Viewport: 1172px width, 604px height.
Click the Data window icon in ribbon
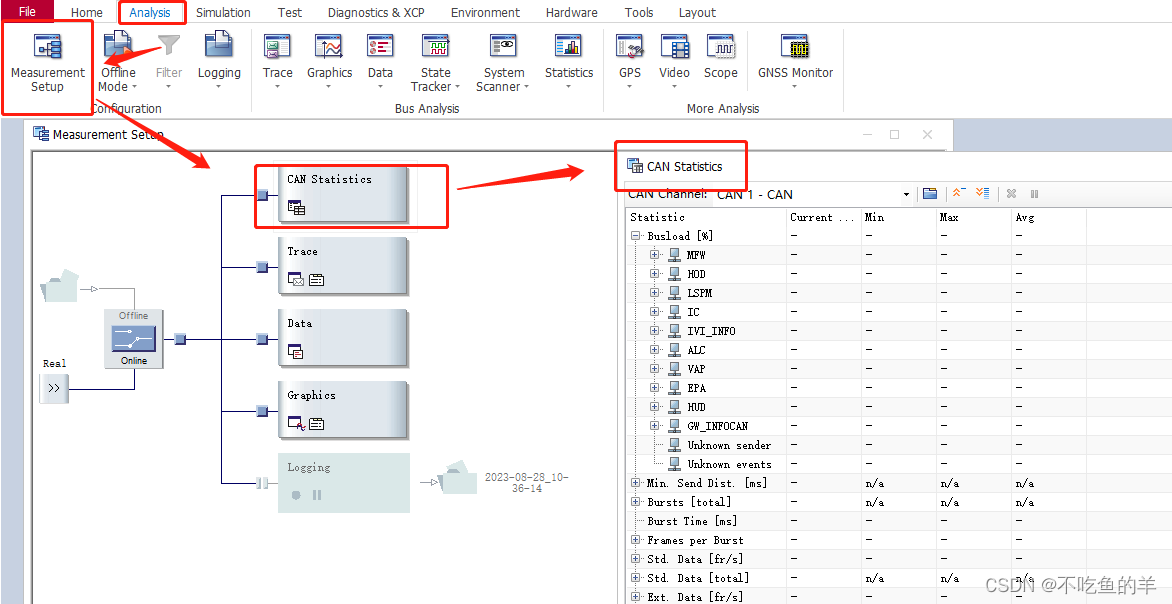pos(380,46)
